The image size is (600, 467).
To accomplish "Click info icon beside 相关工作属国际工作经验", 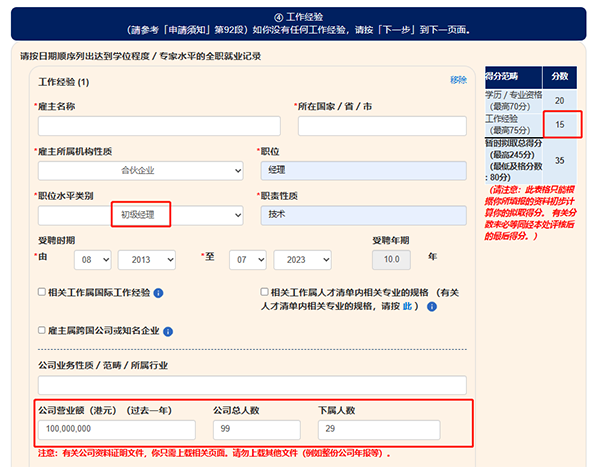I will click(159, 294).
